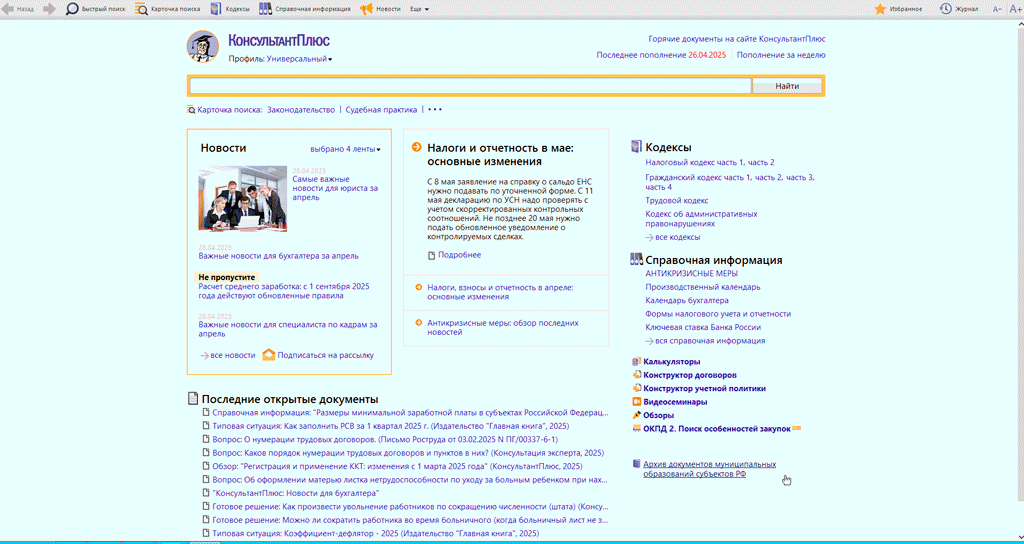1024x544 pixels.
Task: Click the envelope icon for Подписаться на рассылку
Action: point(268,355)
